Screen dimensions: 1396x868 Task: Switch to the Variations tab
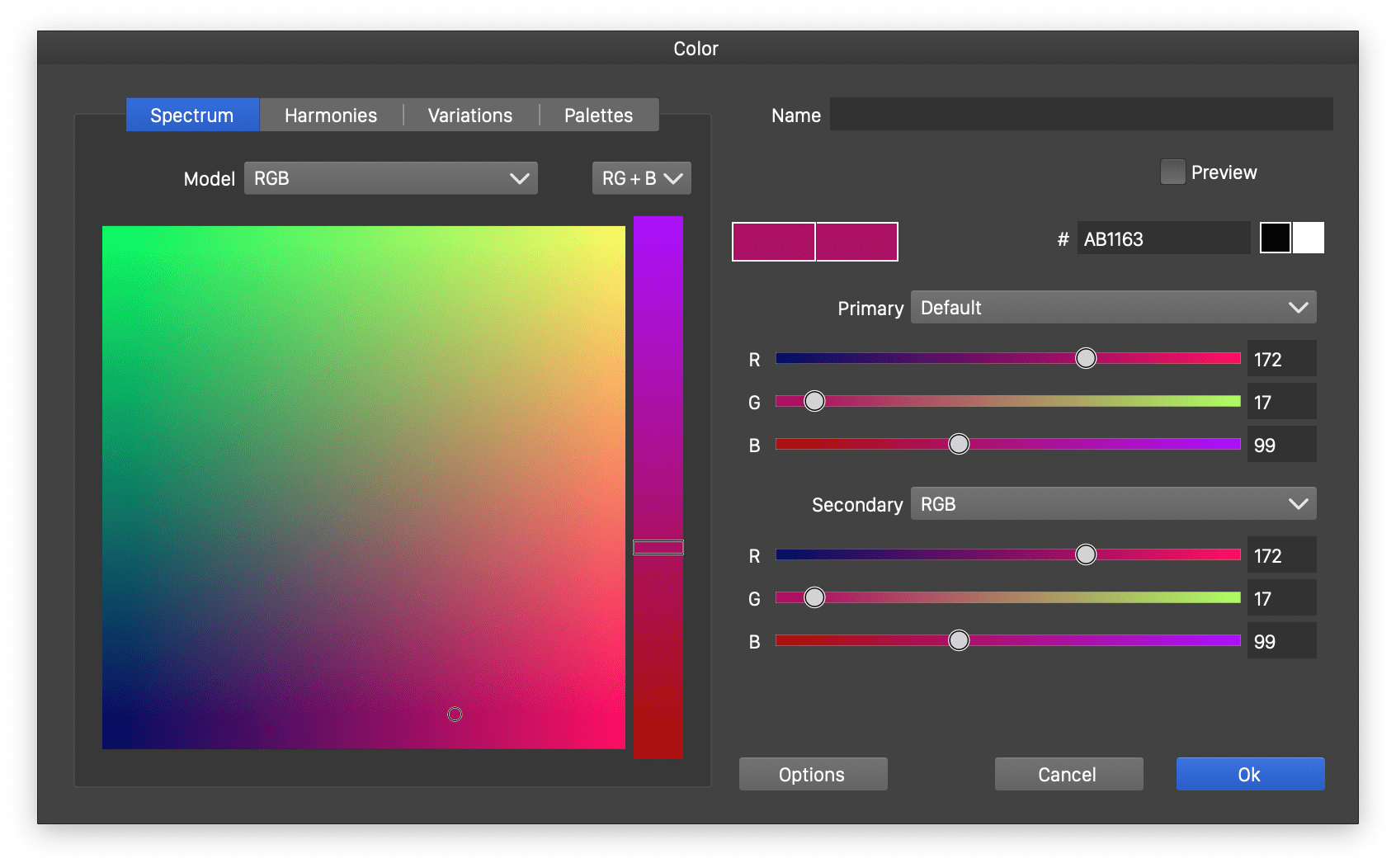(x=469, y=115)
